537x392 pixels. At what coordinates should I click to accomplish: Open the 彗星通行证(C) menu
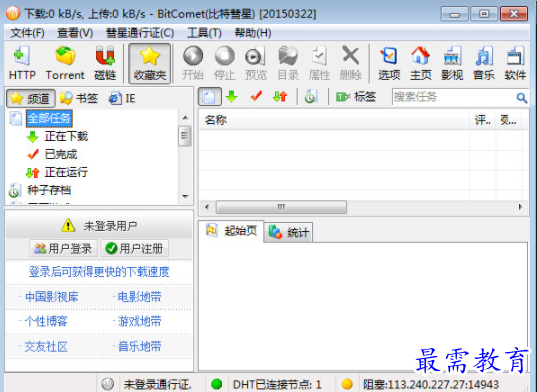[140, 33]
